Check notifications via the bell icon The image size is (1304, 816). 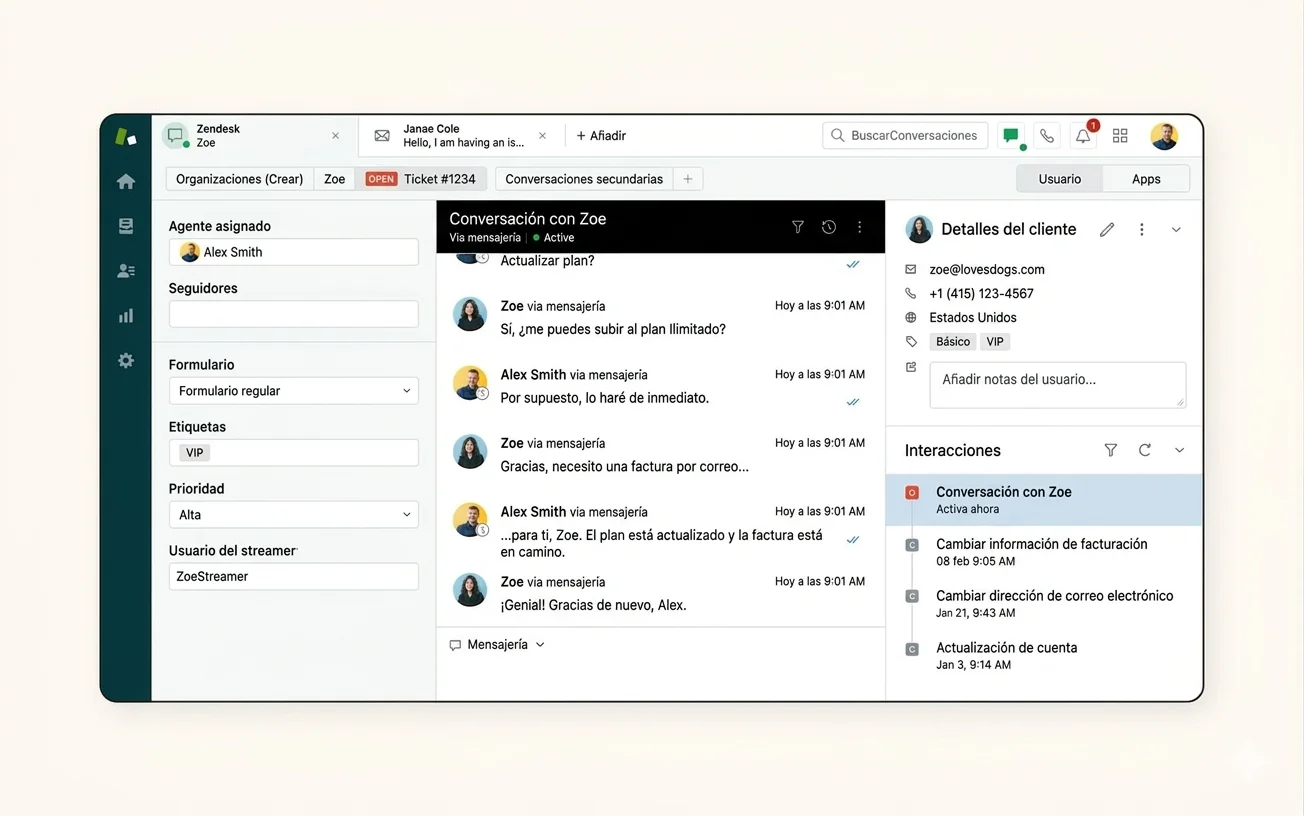pos(1082,135)
